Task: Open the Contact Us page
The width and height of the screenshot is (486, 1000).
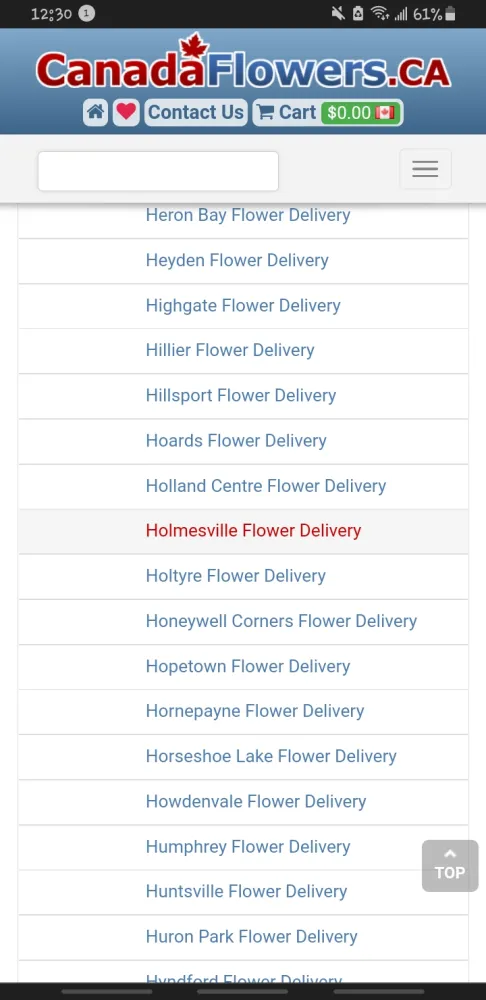Action: [196, 113]
